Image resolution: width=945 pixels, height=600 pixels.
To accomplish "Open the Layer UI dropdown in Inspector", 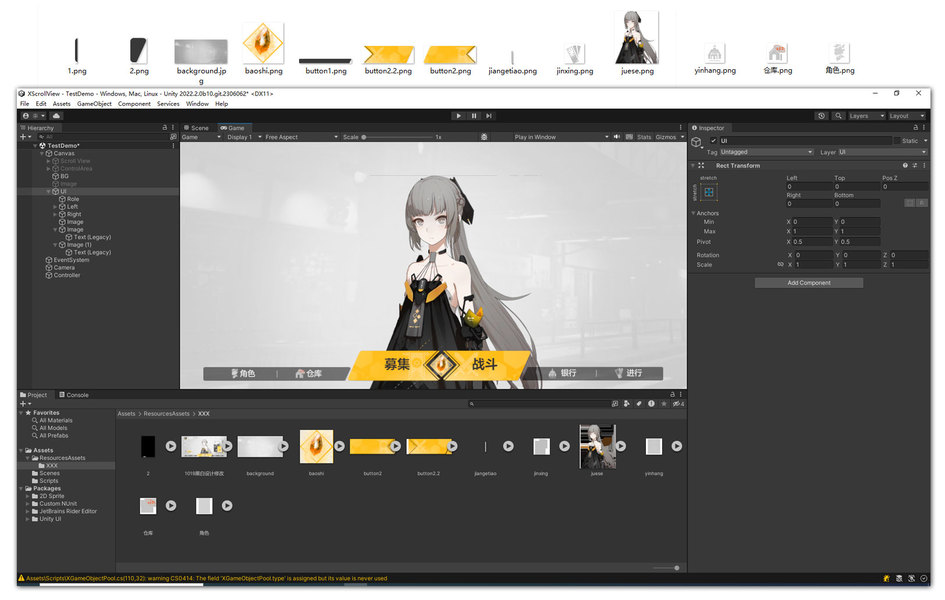I will (882, 152).
